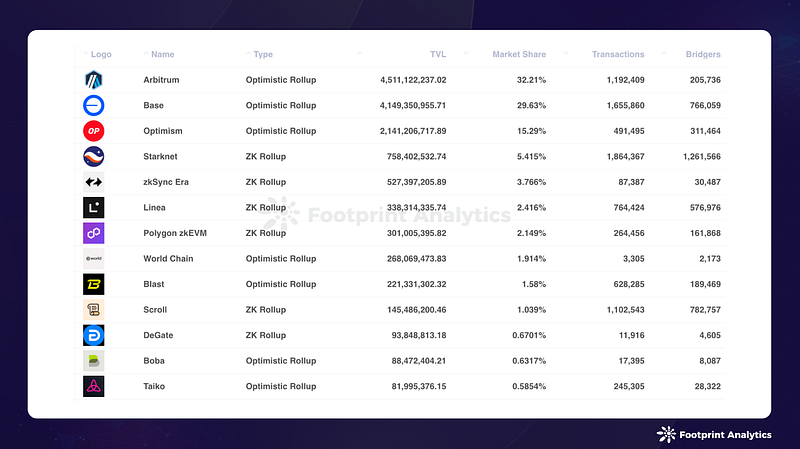Click the 29.63% market share cell

(x=531, y=106)
